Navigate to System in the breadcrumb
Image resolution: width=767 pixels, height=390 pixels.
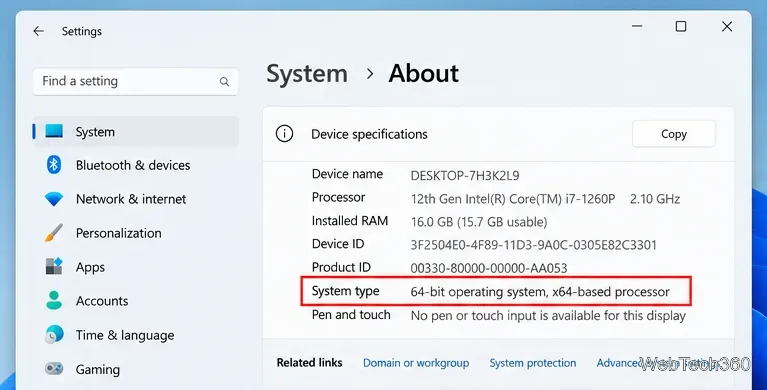(307, 74)
